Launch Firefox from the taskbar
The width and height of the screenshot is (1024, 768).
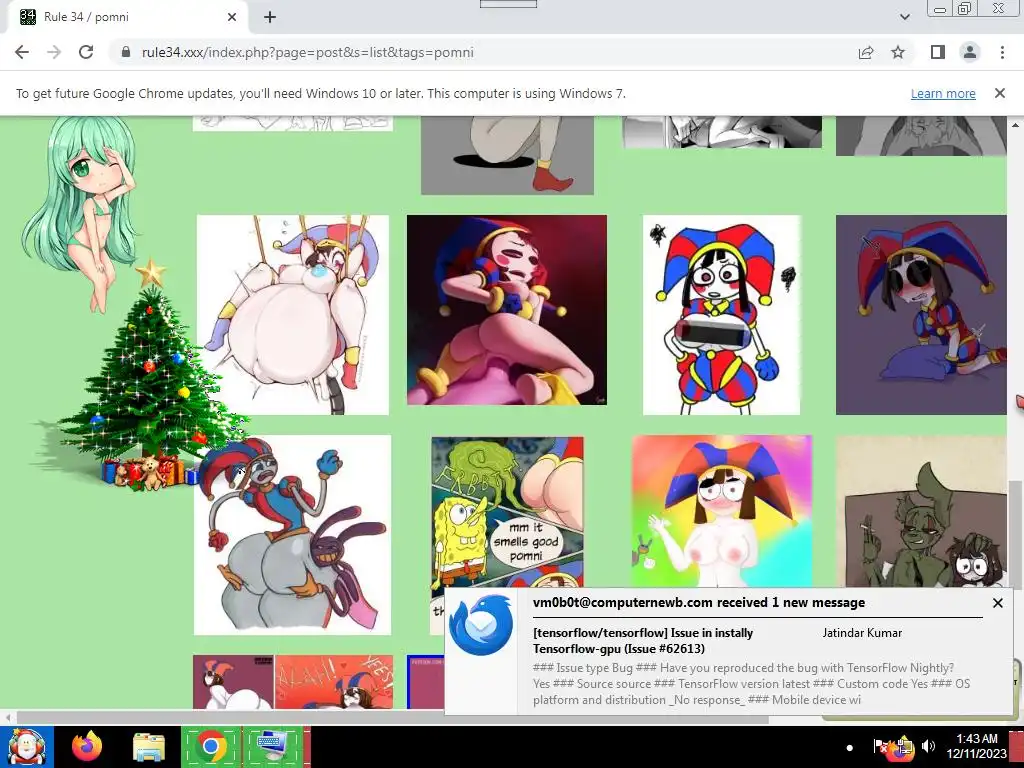pos(87,746)
